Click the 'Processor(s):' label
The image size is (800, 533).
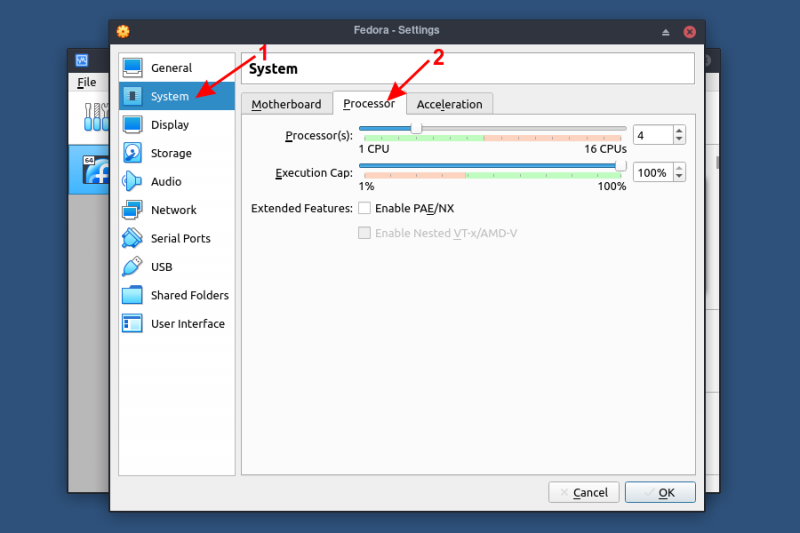[319, 136]
